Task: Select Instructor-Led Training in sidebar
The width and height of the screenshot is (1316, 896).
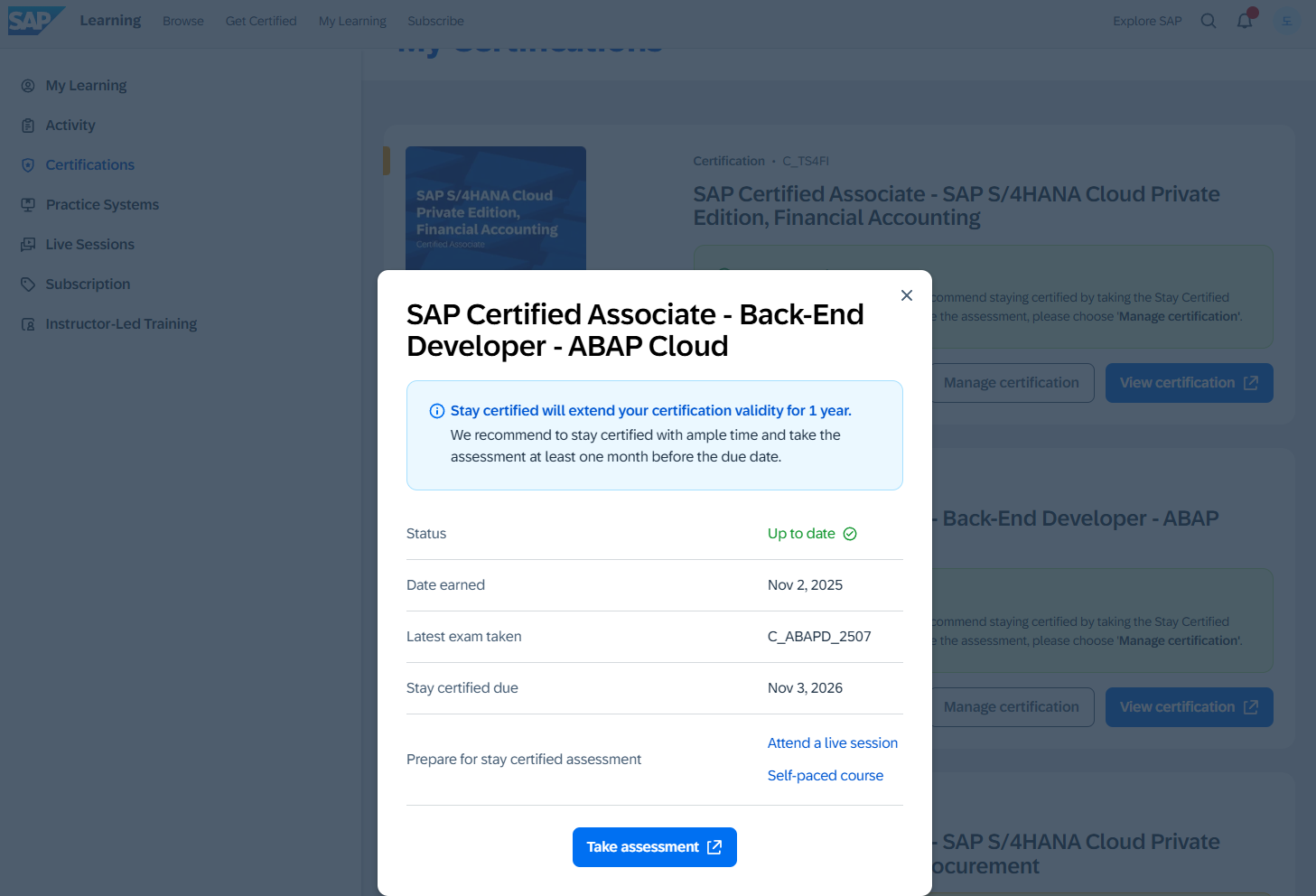Action: [x=121, y=324]
